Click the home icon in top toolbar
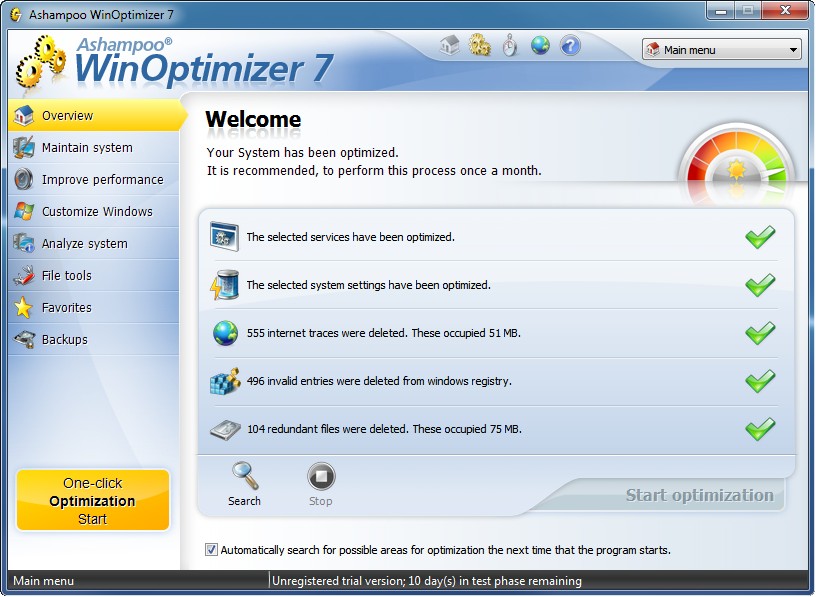The height and width of the screenshot is (597, 816). click(450, 45)
